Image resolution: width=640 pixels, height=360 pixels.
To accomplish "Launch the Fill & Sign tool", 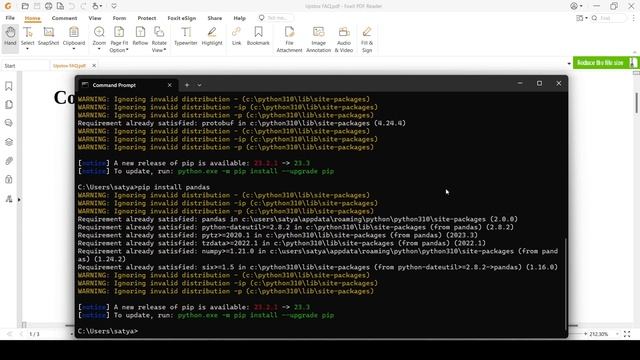I will point(367,39).
